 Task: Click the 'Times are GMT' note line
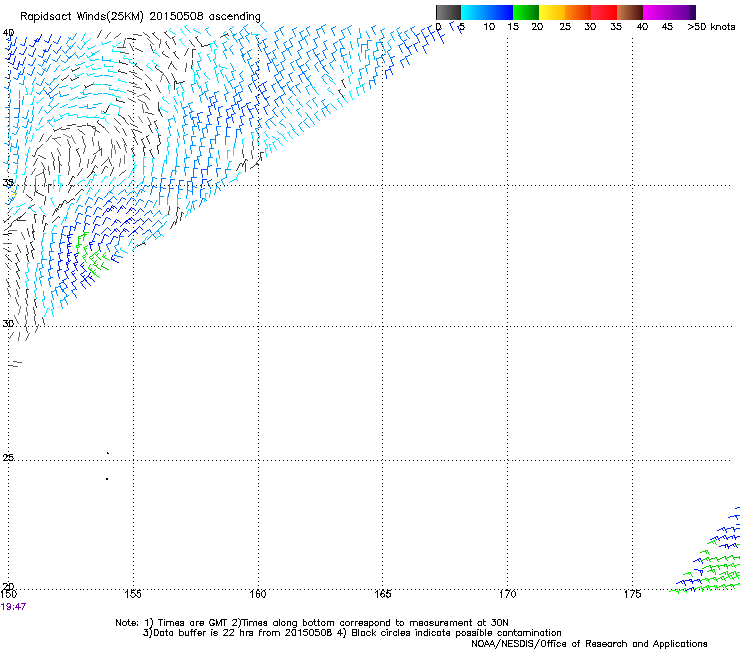311,623
